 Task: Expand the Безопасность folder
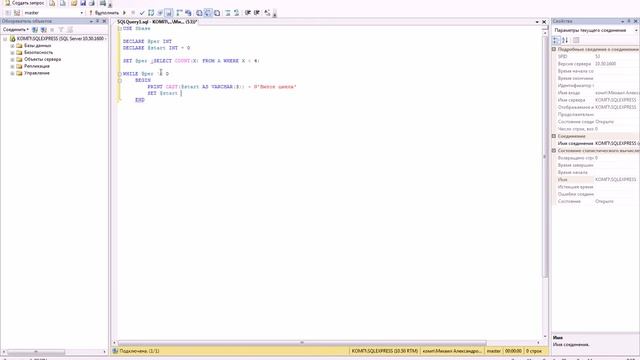pos(12,53)
